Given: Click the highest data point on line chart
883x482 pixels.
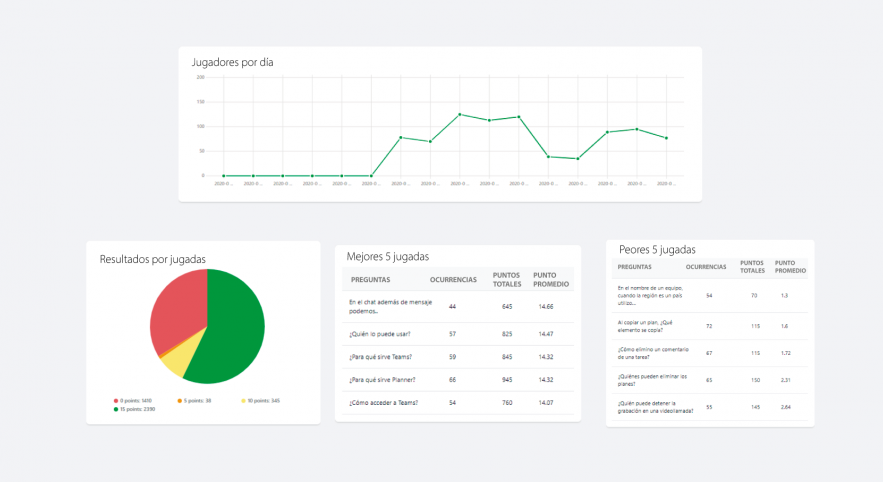Looking at the screenshot, I should click(459, 115).
